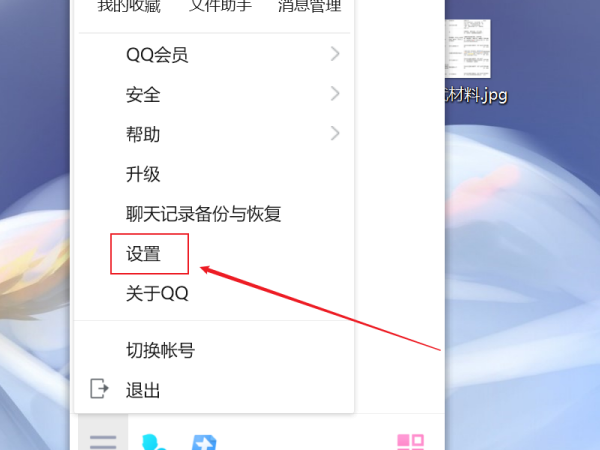Click the add friend person icon
This screenshot has height=450, width=600.
click(x=154, y=442)
